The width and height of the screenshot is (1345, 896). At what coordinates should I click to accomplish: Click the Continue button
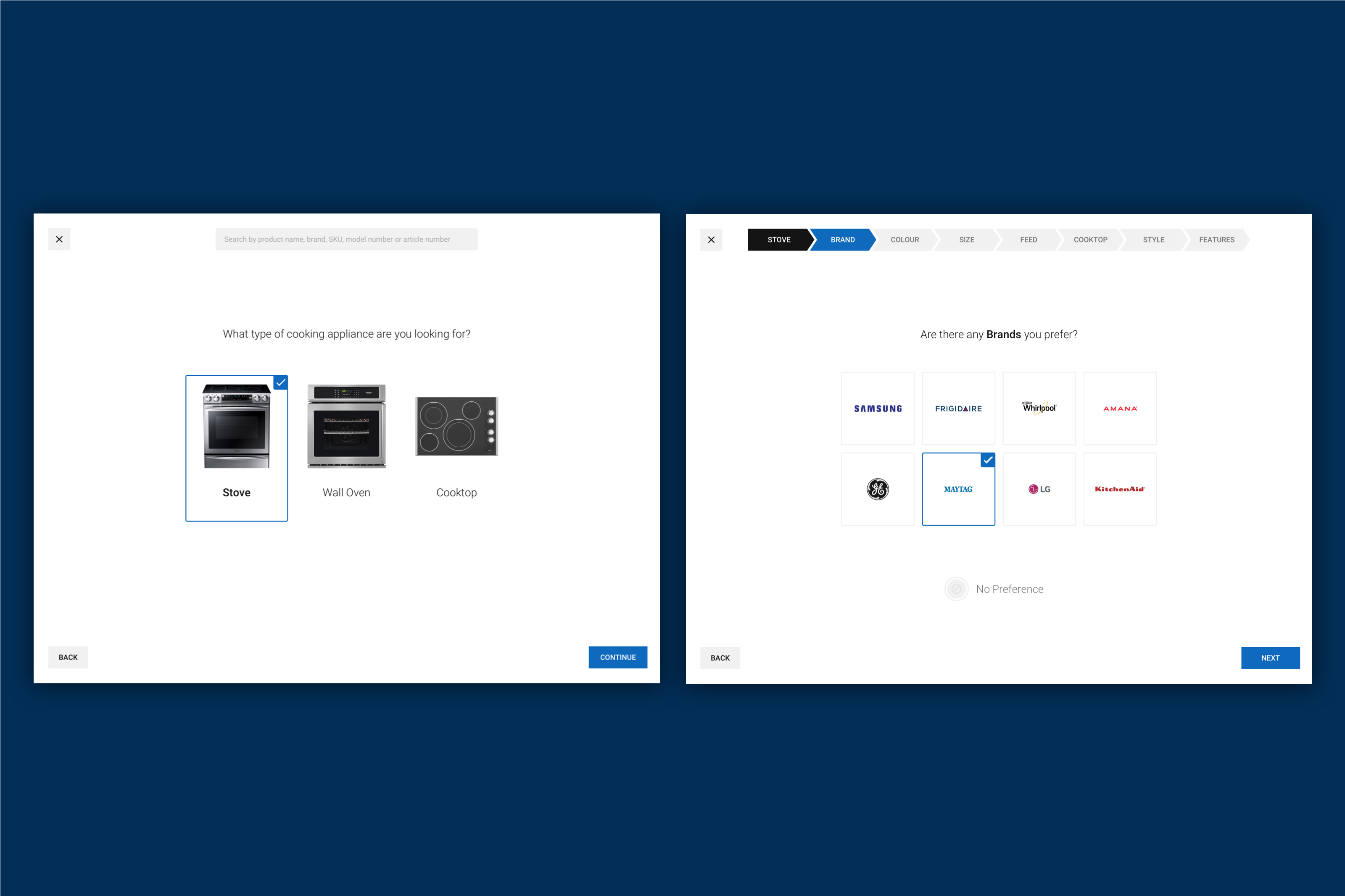click(617, 657)
